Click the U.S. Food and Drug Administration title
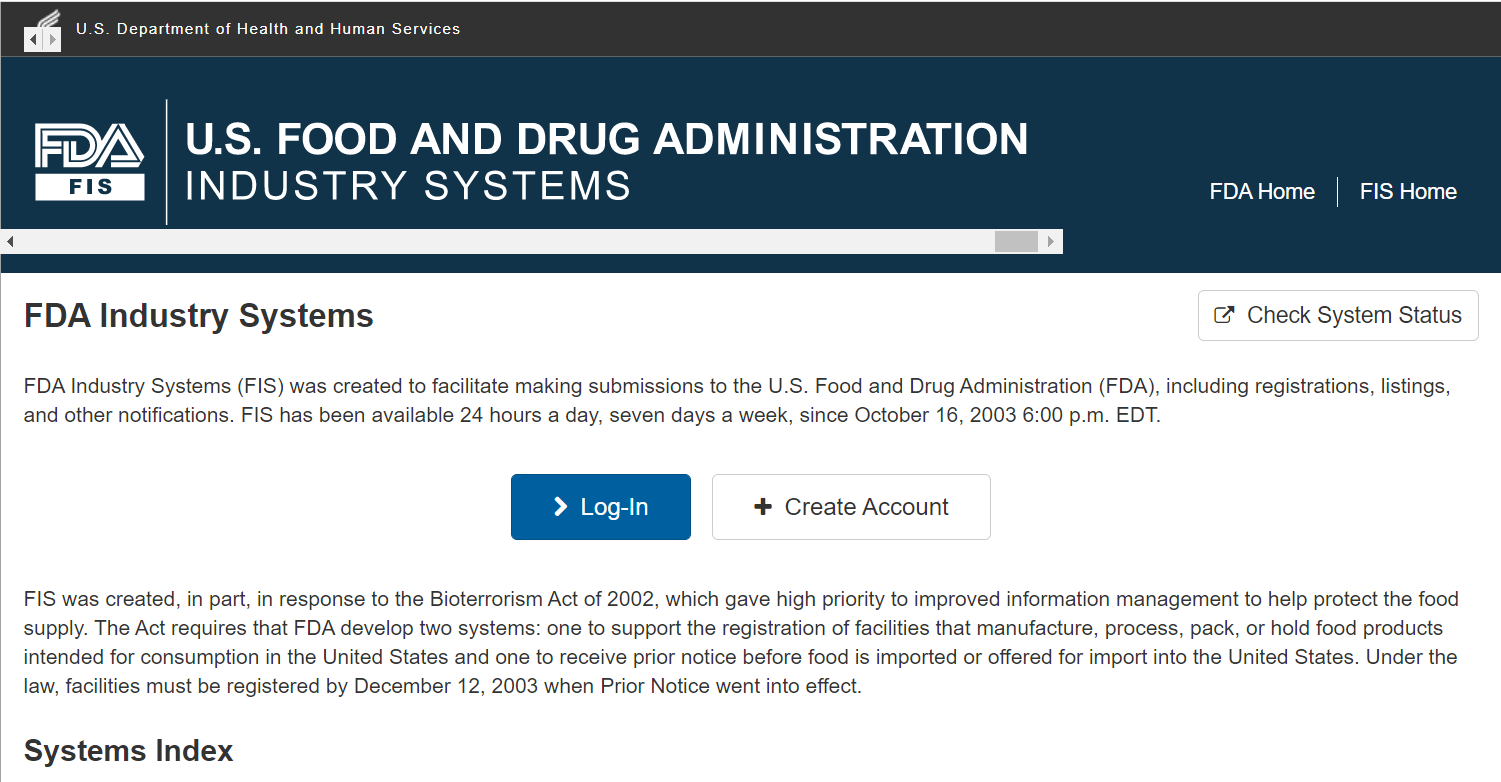This screenshot has width=1501, height=782. pos(606,140)
